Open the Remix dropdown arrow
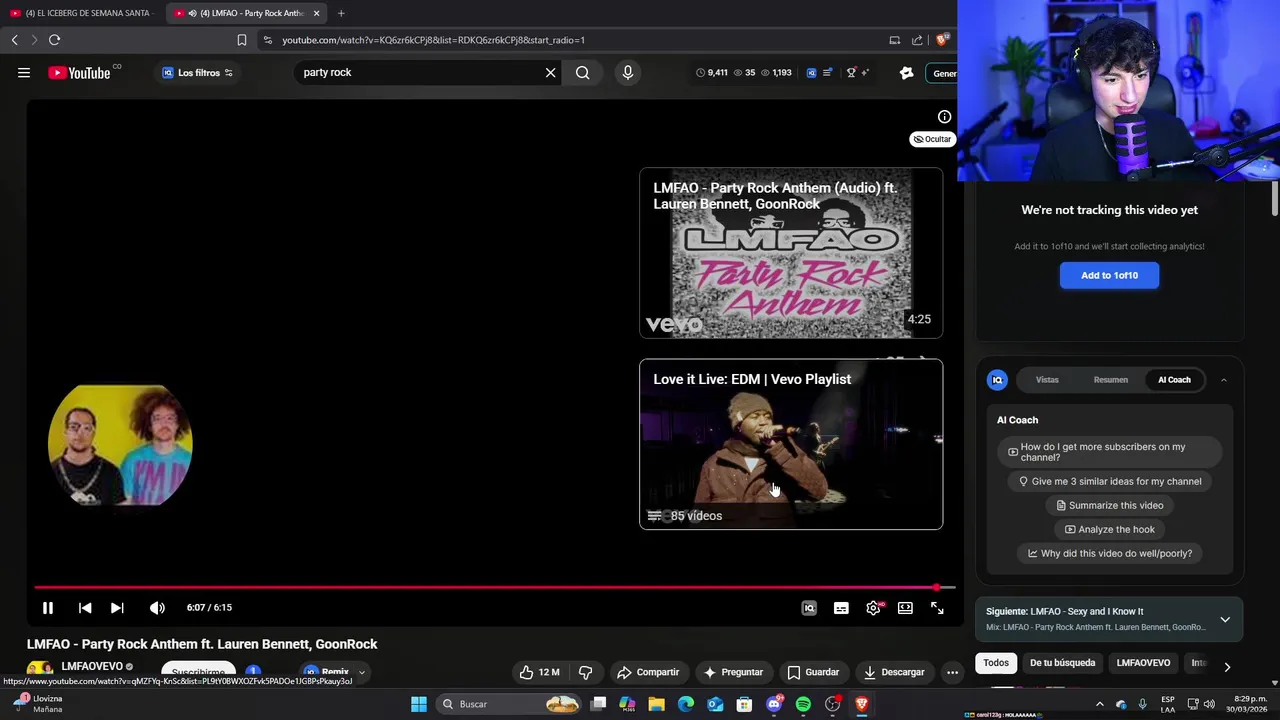 [361, 673]
